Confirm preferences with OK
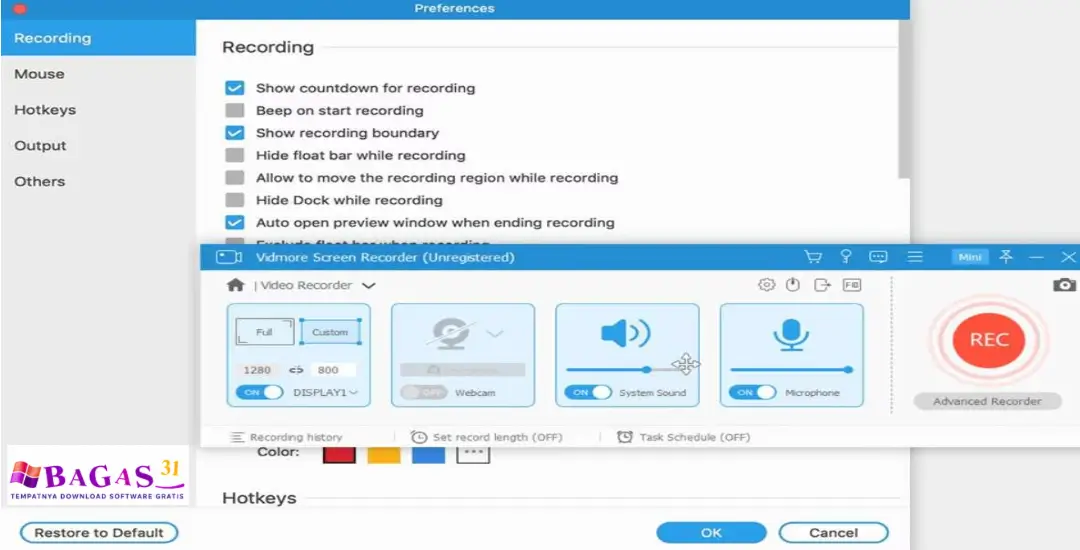This screenshot has width=1080, height=550. (712, 533)
